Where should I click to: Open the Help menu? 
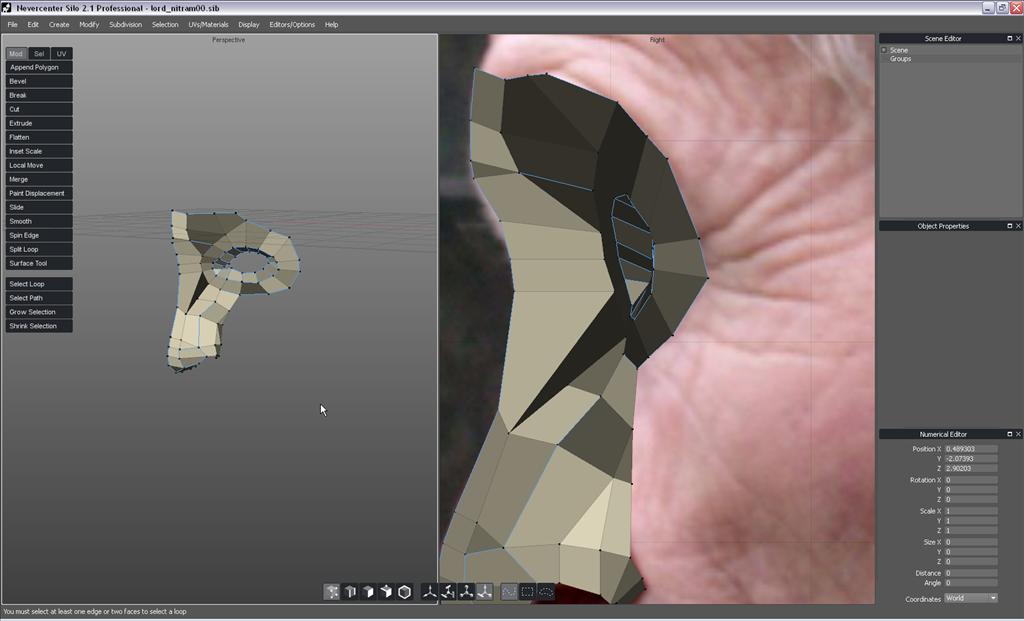(x=332, y=25)
